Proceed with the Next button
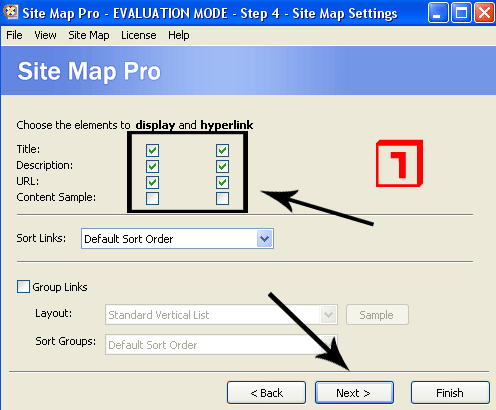 [354, 393]
